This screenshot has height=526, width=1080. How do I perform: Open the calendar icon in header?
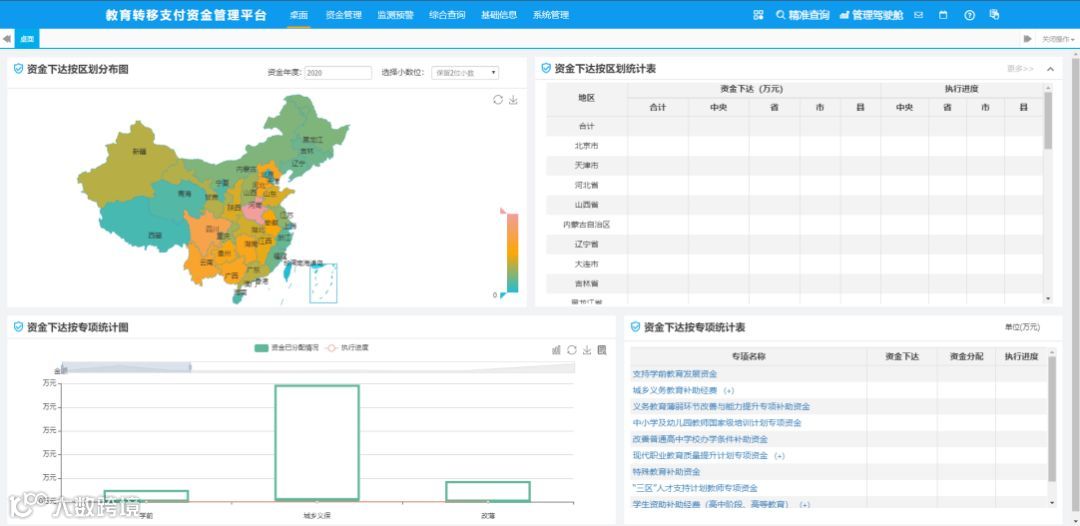(x=944, y=14)
